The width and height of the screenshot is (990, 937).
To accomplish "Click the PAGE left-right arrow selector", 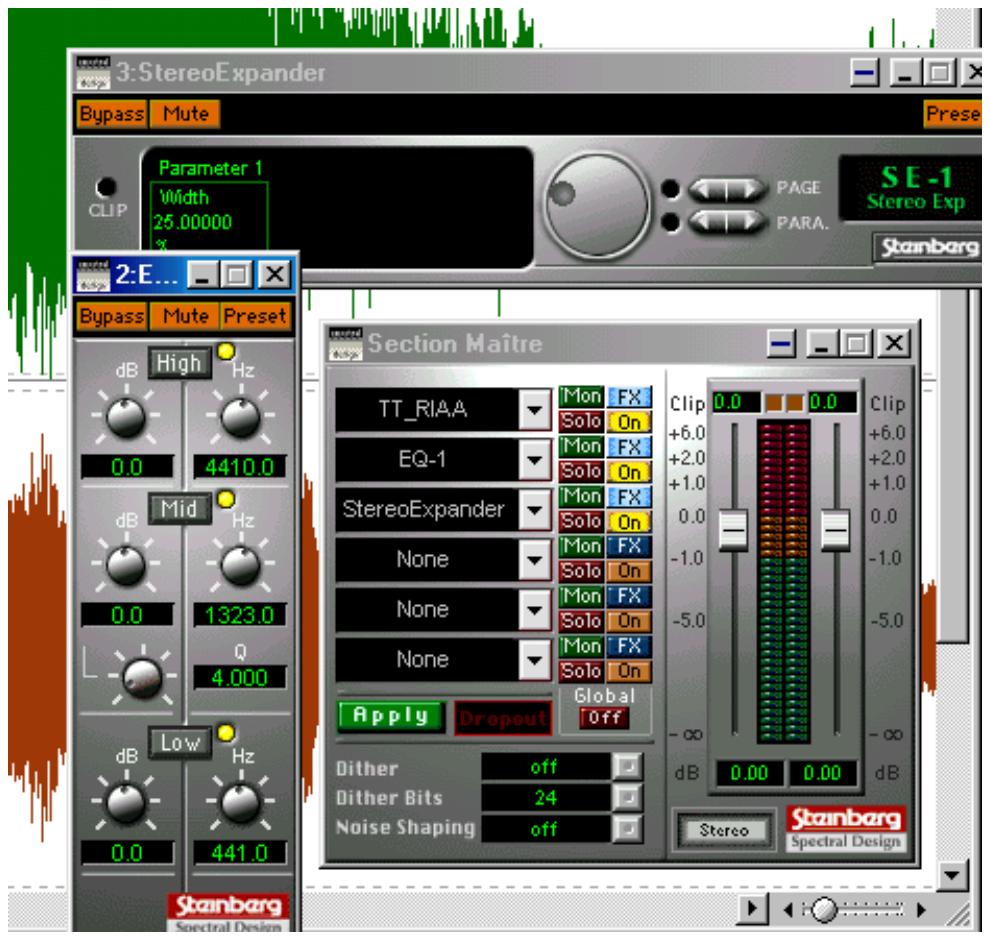I will (x=727, y=188).
